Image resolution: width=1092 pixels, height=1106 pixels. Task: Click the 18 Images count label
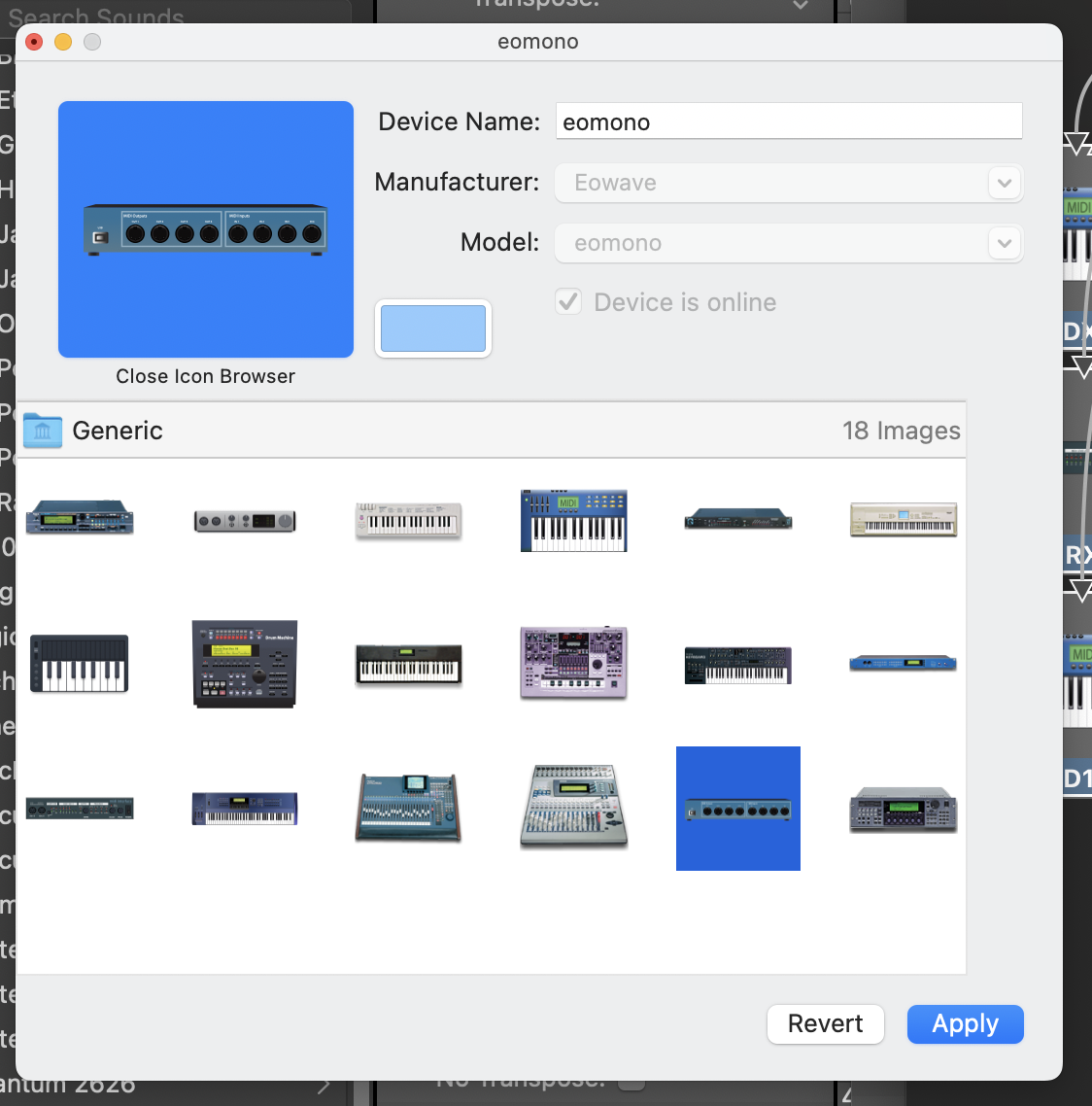point(901,431)
